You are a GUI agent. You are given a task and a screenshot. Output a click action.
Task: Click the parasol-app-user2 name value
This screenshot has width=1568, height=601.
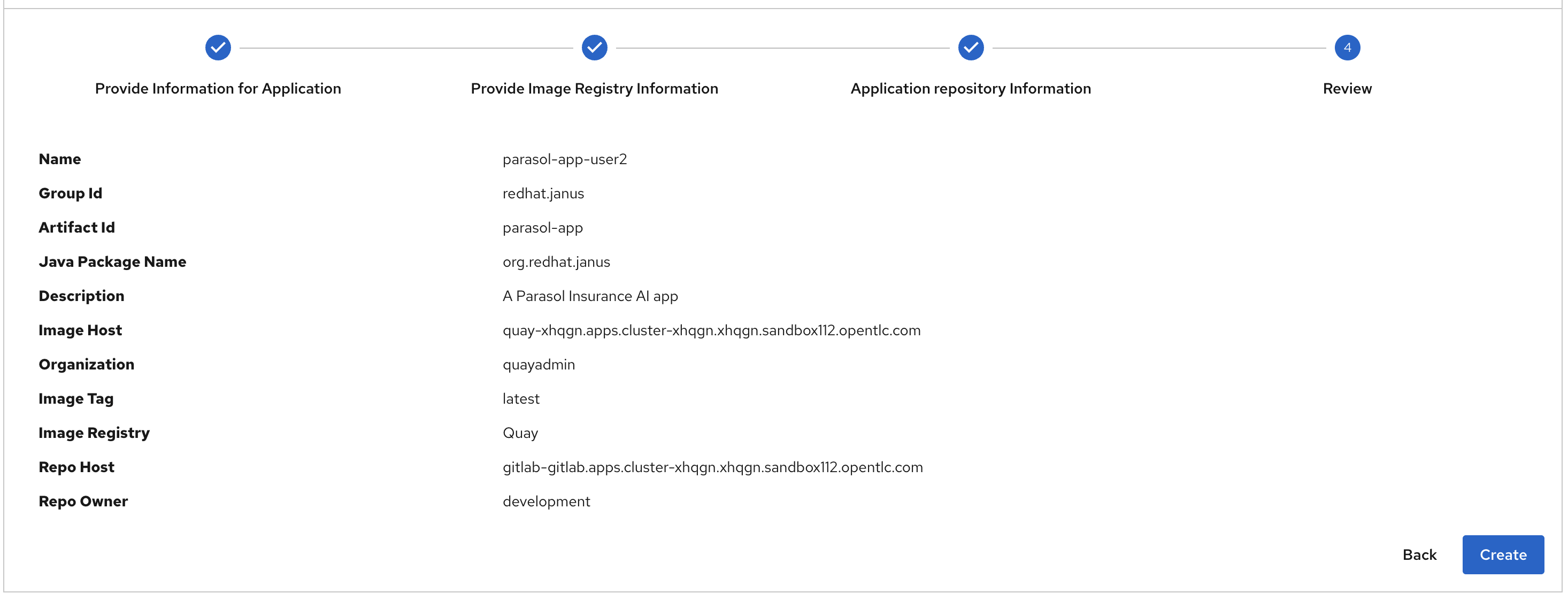point(564,159)
